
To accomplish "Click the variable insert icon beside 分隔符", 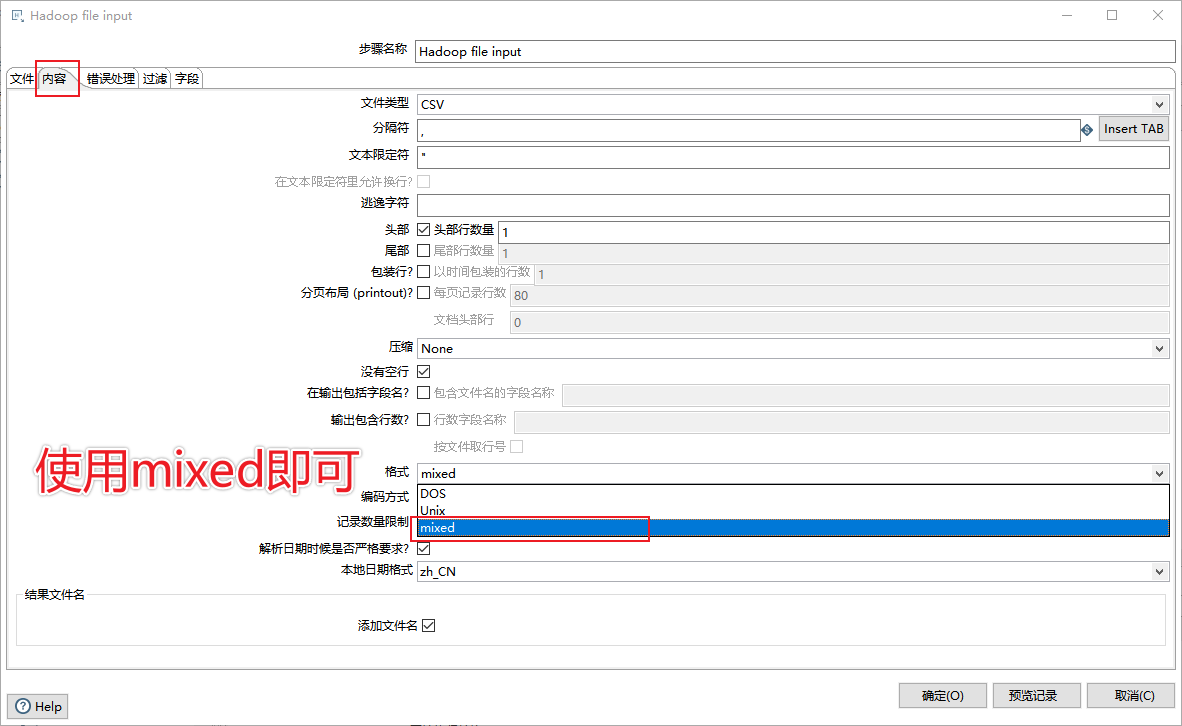I will click(x=1086, y=130).
